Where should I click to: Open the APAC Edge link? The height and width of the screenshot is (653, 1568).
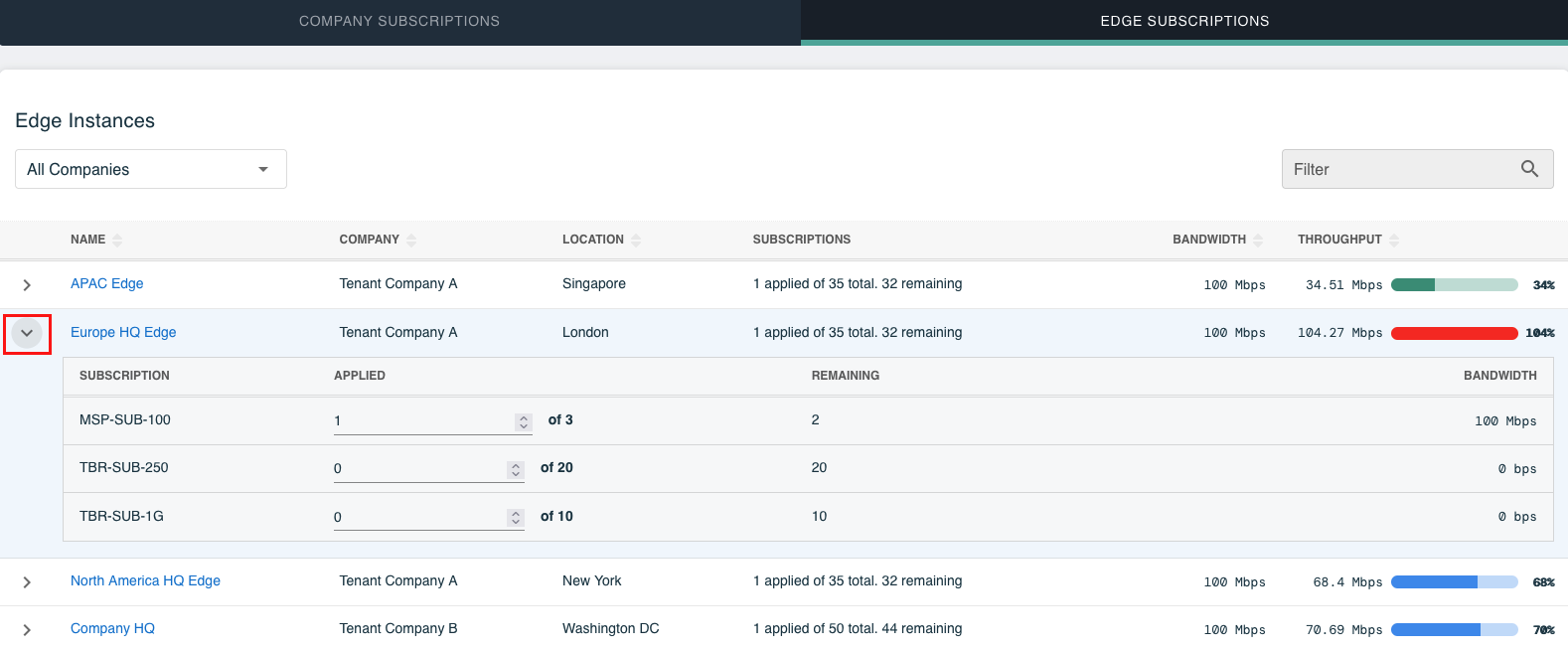107,283
